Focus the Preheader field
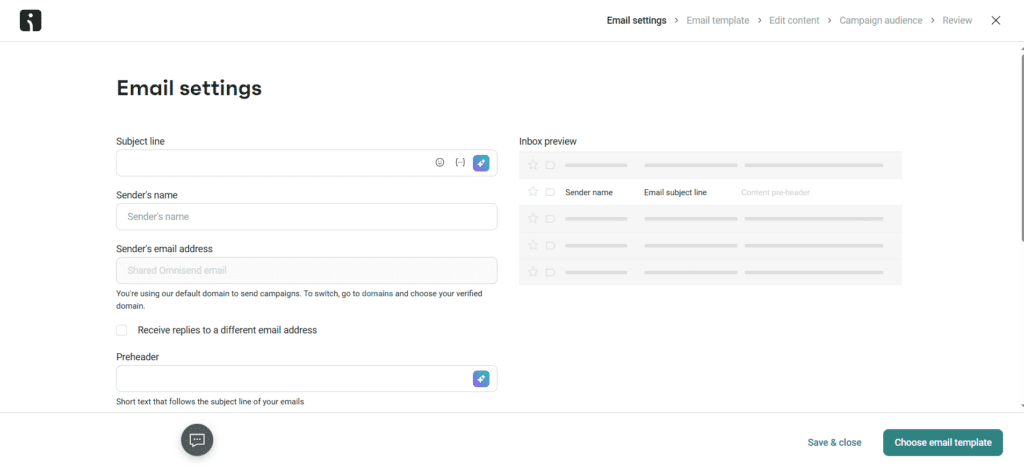This screenshot has height=470, width=1024. coord(307,379)
